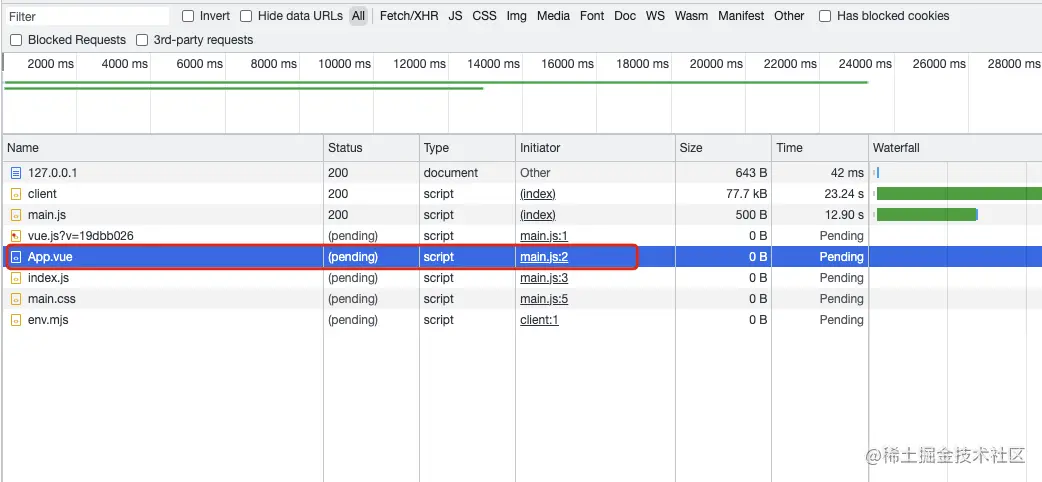Click the icon beside main.css
Screen dimensions: 1042x482
tap(16, 299)
